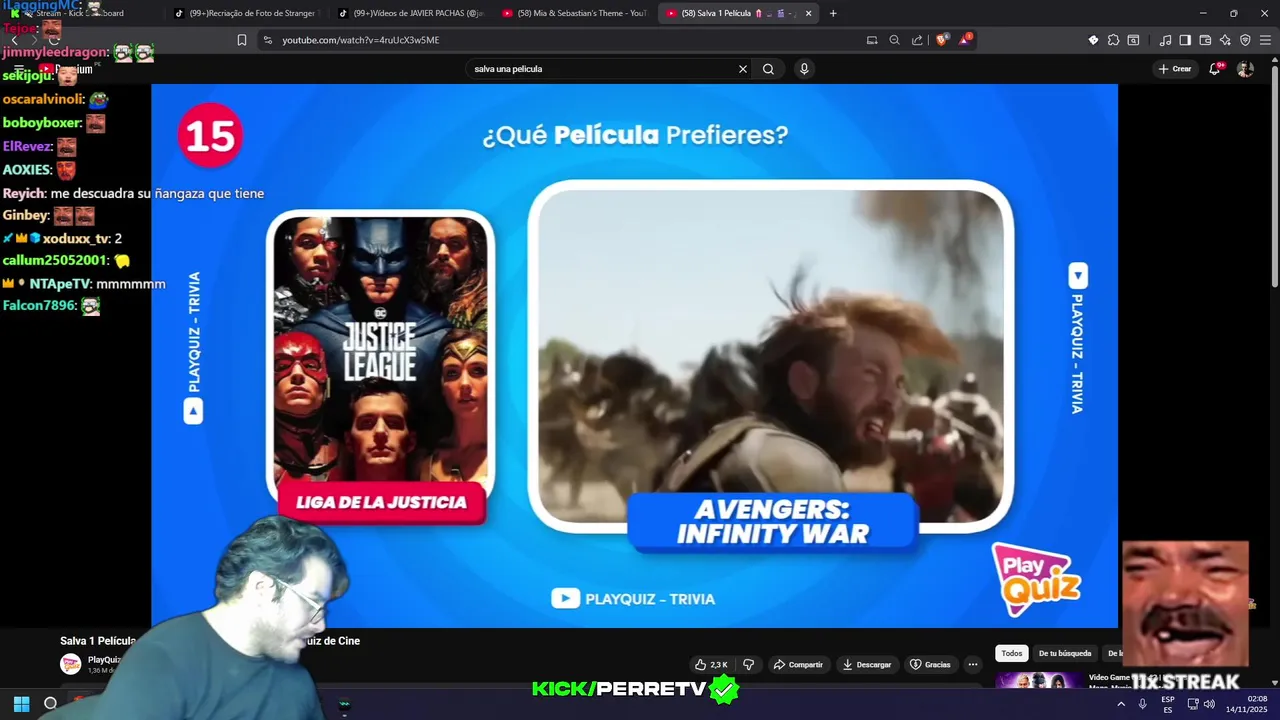Click the address bar URL
The width and height of the screenshot is (1280, 720).
pyautogui.click(x=360, y=40)
